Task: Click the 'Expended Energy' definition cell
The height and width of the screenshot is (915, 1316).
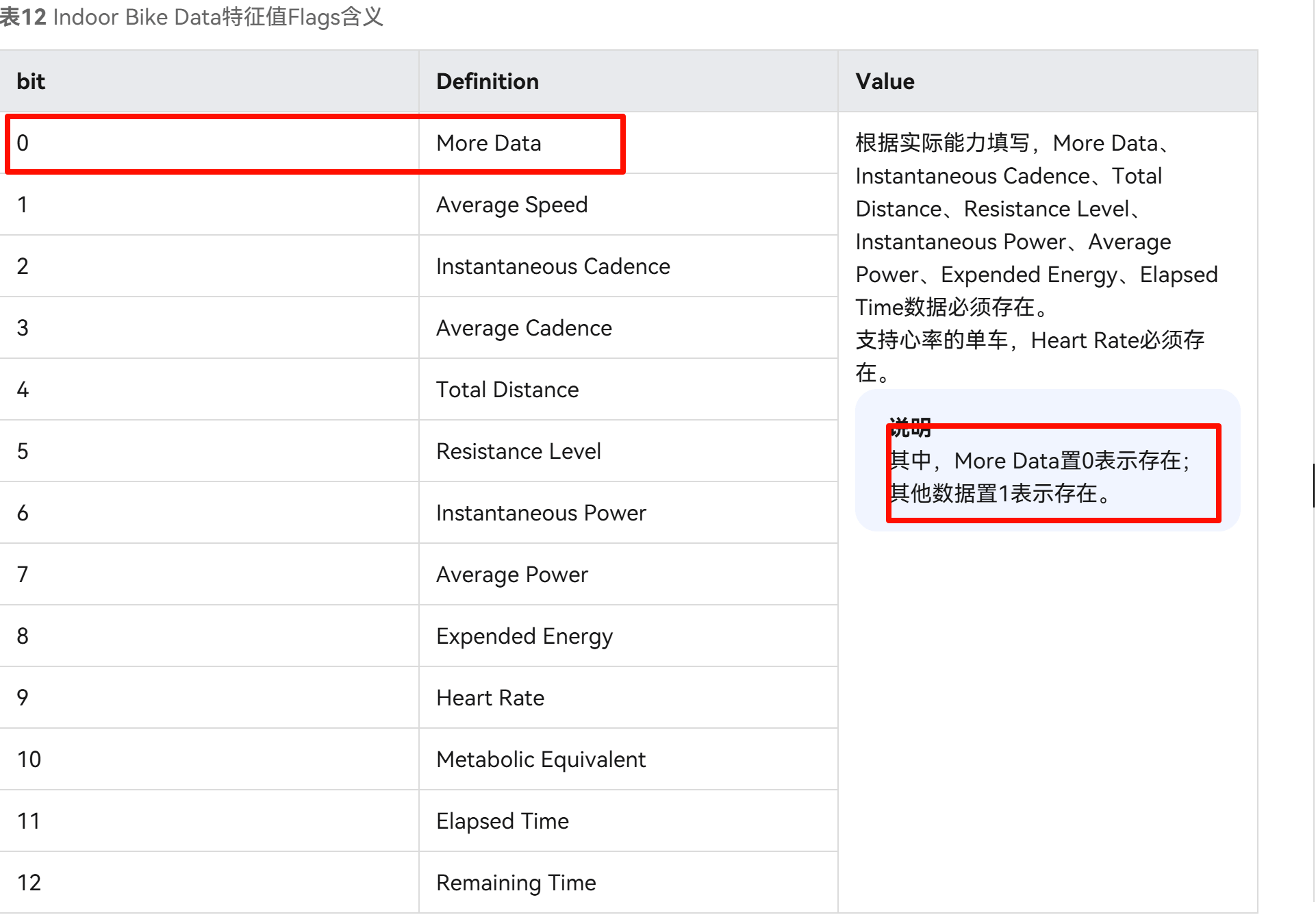Action: pyautogui.click(x=524, y=636)
